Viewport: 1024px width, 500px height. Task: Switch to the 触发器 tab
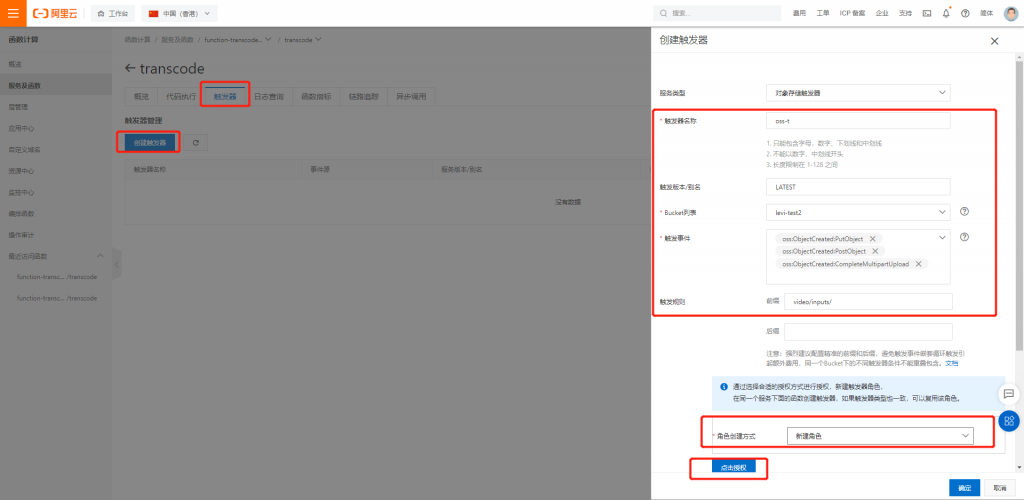[x=225, y=97]
